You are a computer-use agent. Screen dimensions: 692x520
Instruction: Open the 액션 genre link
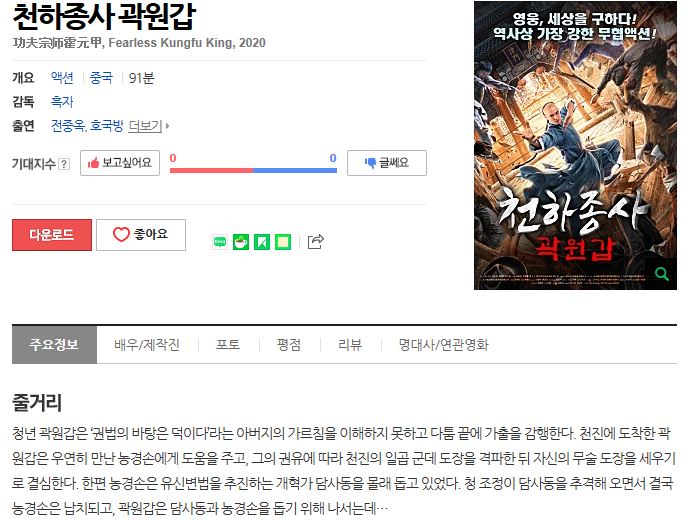[x=62, y=78]
